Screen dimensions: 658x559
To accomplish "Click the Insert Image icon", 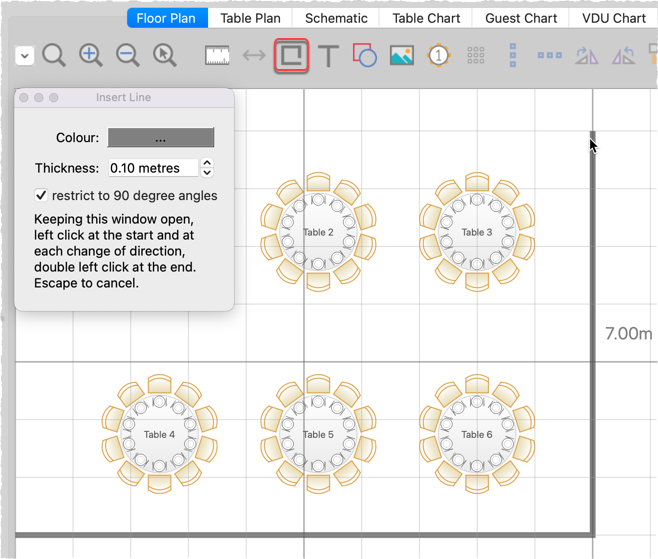I will tap(401, 55).
